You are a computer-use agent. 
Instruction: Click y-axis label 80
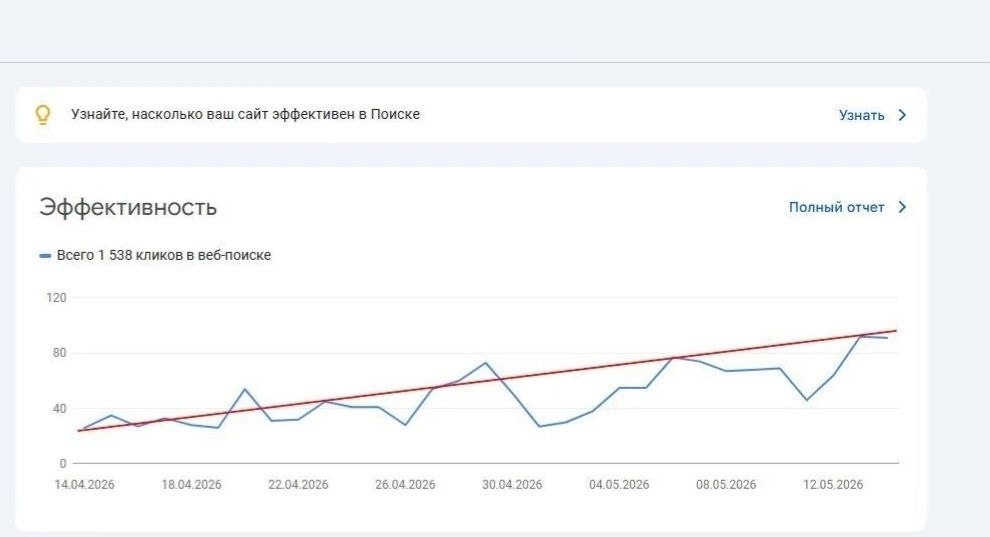coord(59,353)
